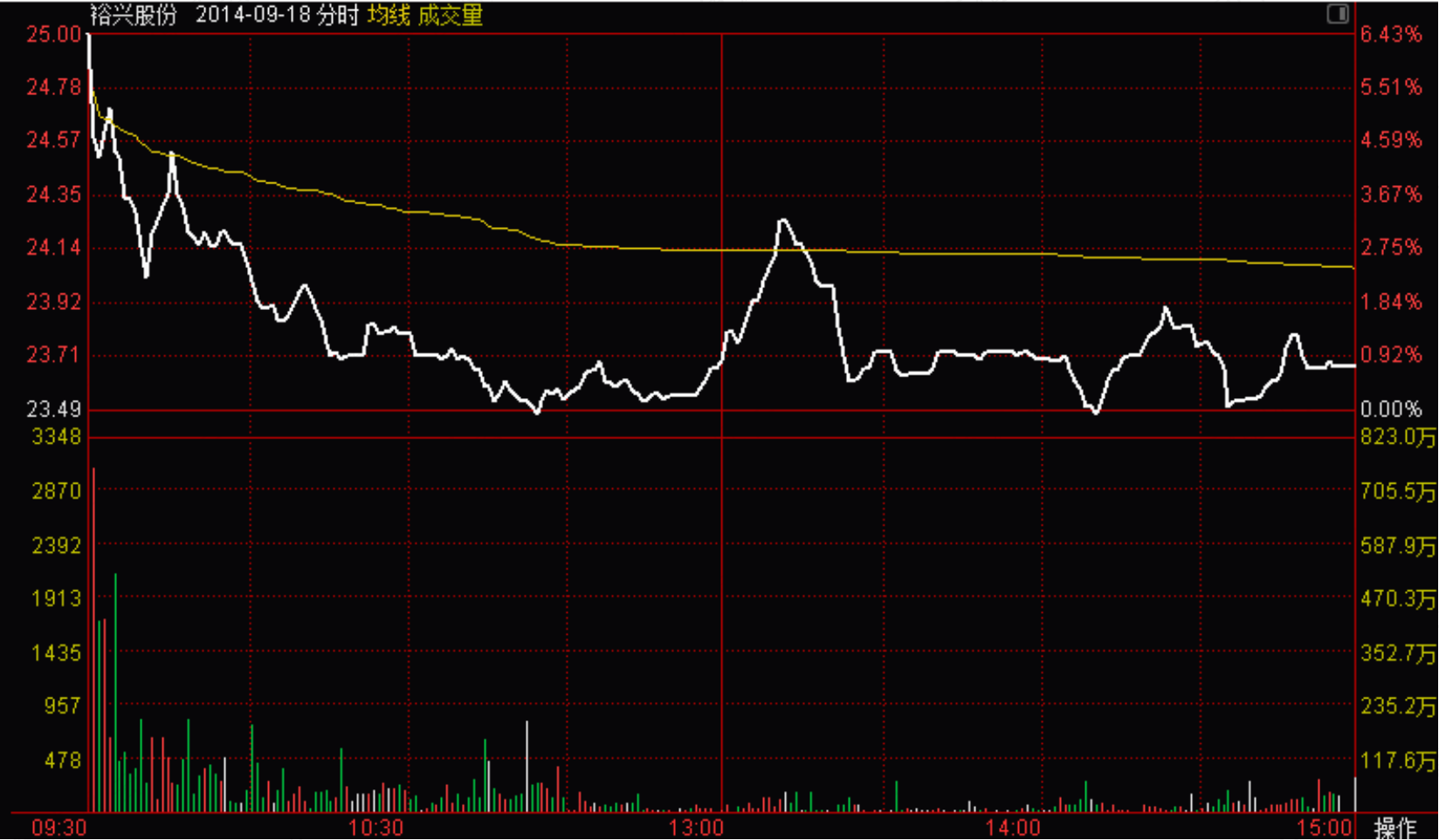The height and width of the screenshot is (840, 1439).
Task: Click the 1435 volume axis label
Action: point(56,652)
